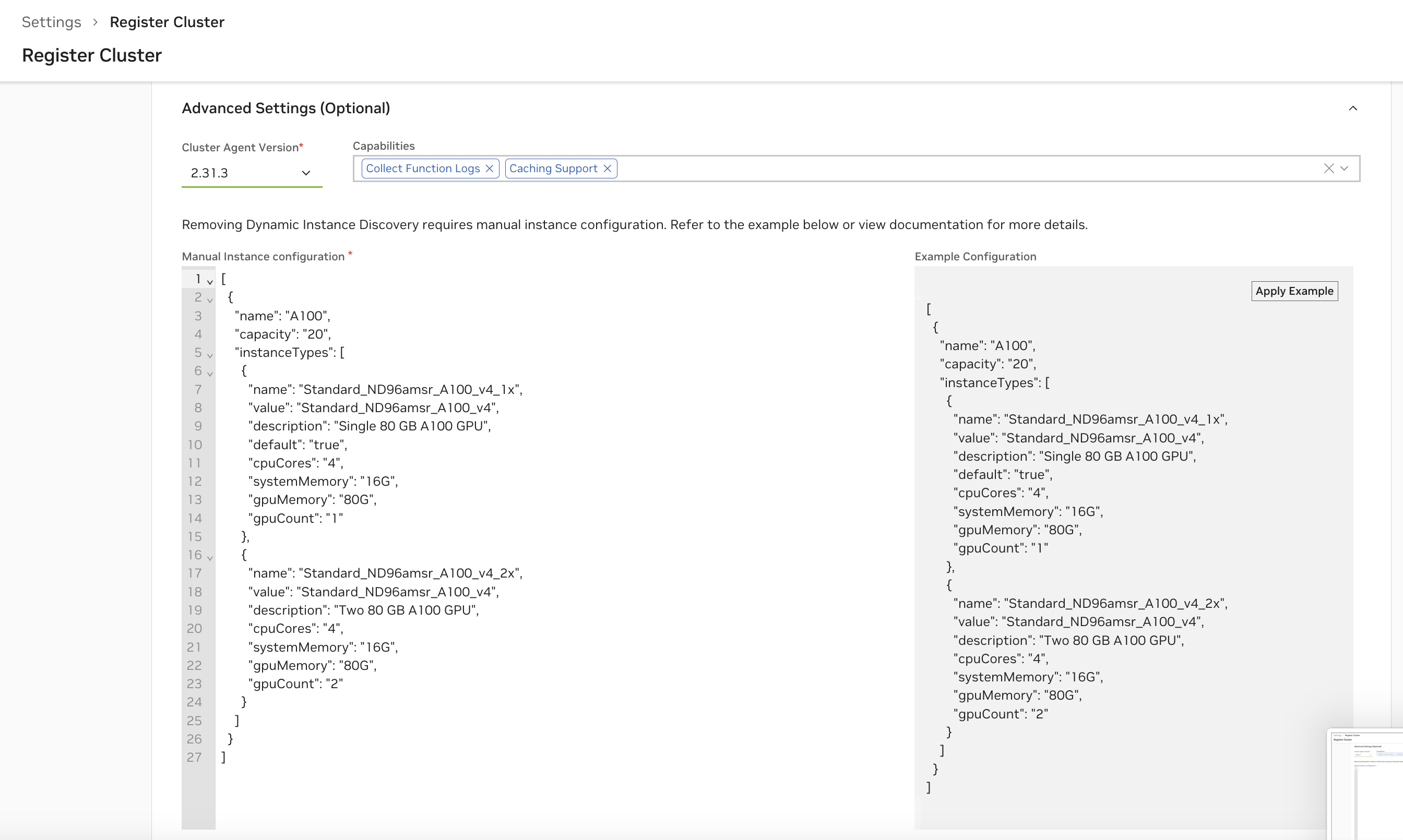Collapse the JSON array at line 1
This screenshot has height=840, width=1403.
pyautogui.click(x=209, y=281)
